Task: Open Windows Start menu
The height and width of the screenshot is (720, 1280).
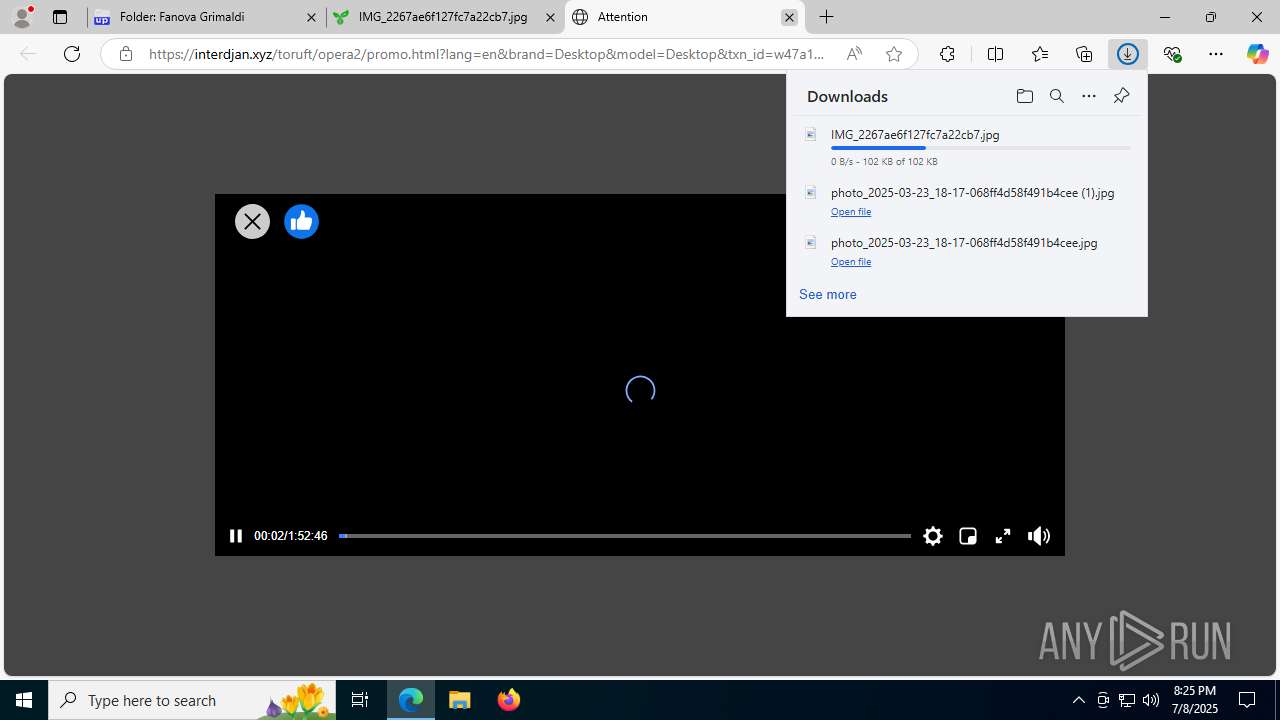Action: [x=24, y=700]
